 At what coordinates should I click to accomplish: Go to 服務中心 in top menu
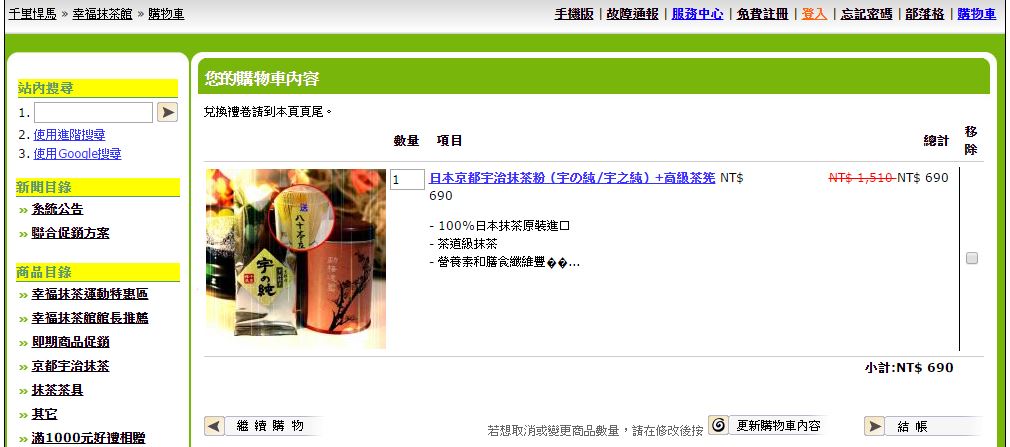(x=698, y=14)
